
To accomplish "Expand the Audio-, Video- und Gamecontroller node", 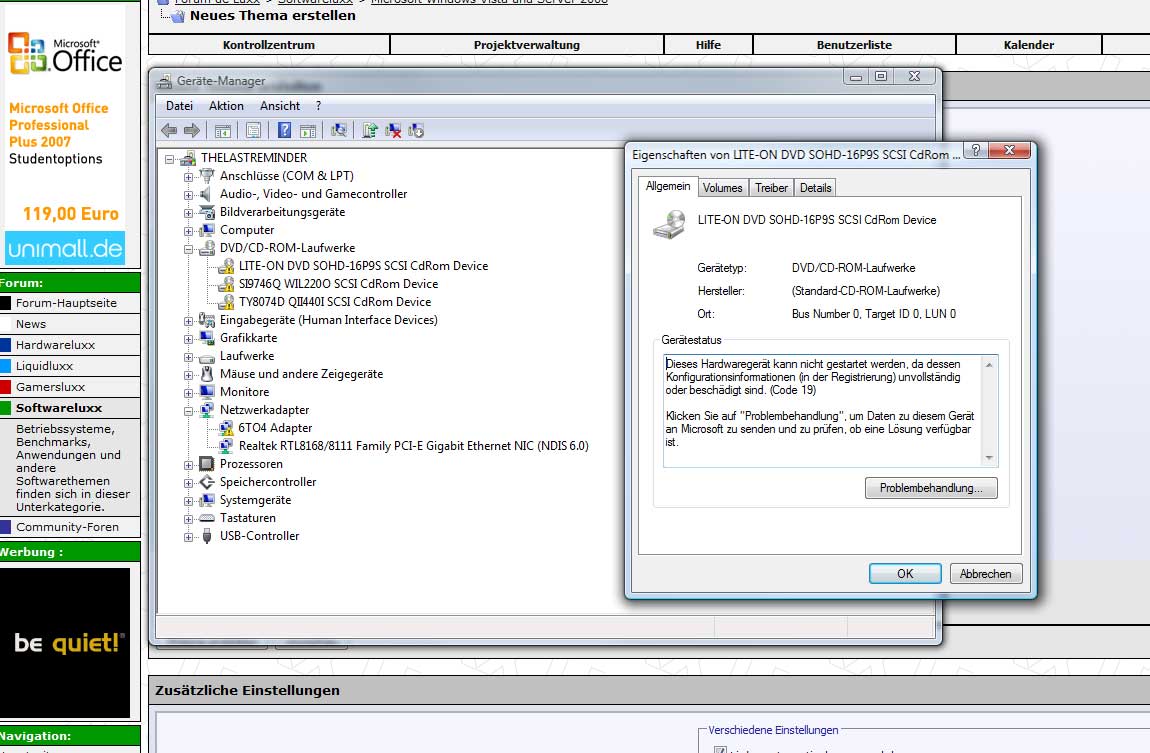I will [188, 195].
